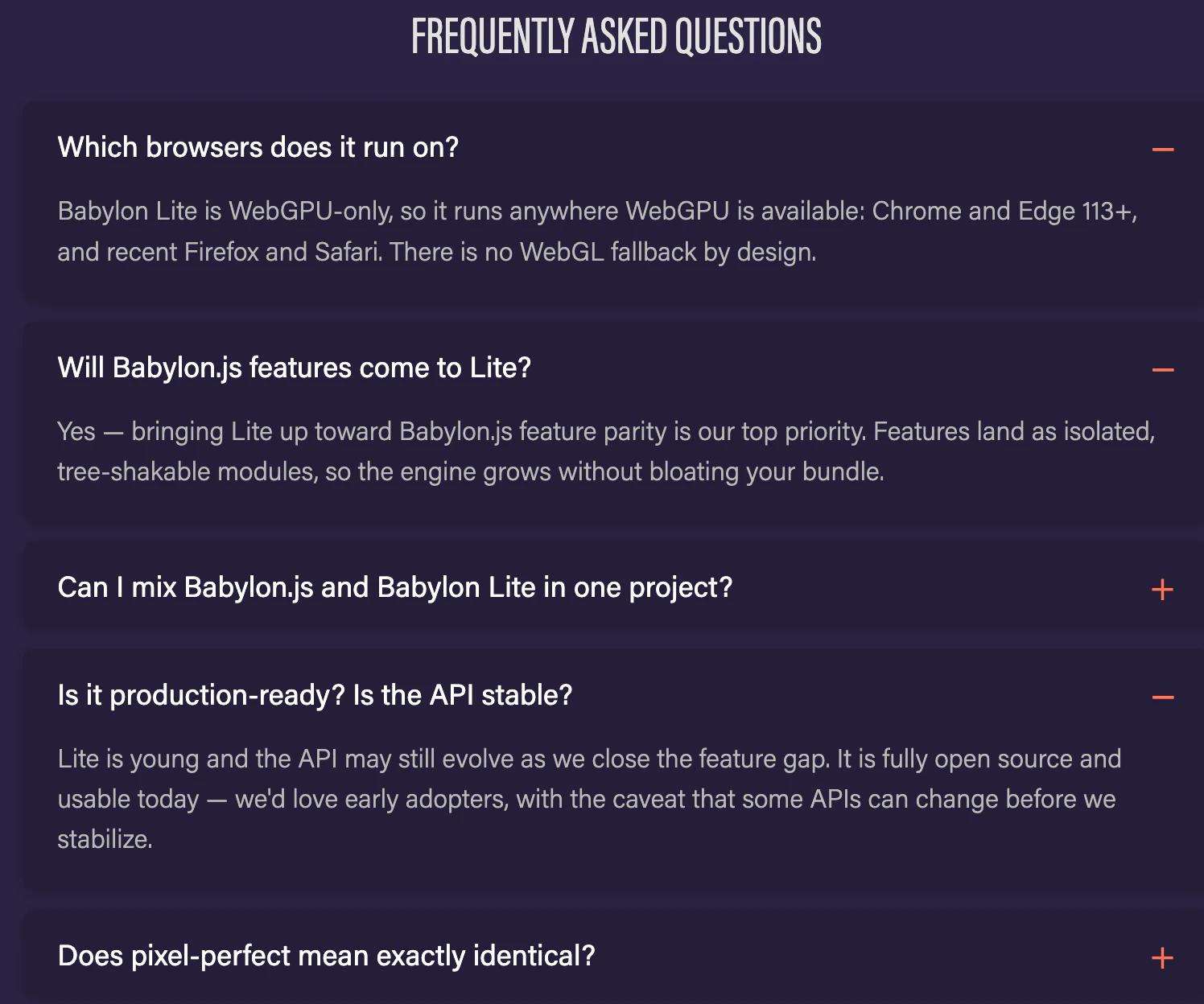The height and width of the screenshot is (1004, 1204).
Task: Click minus icon next to production-ready question
Action: (1162, 697)
